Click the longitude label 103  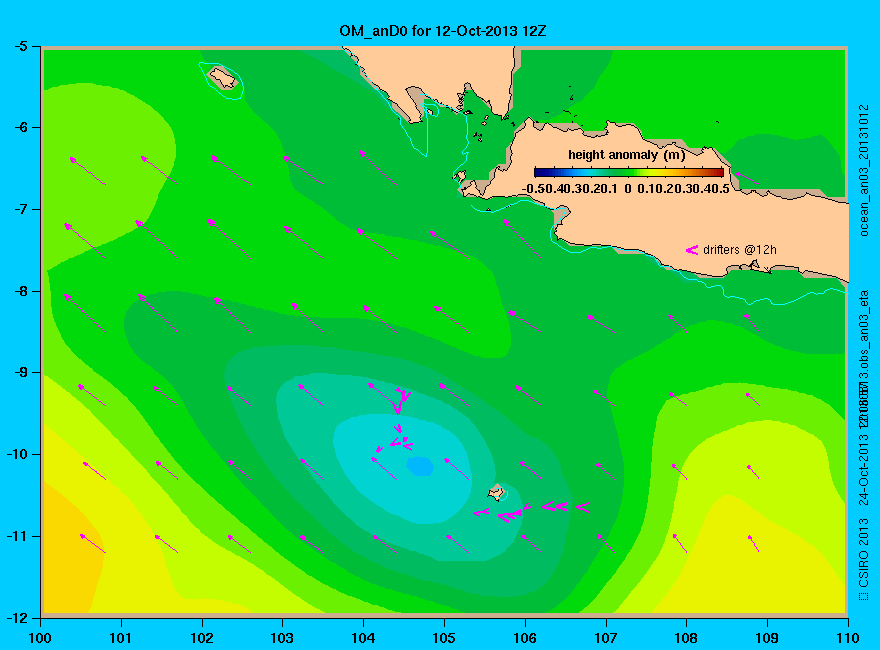tap(282, 638)
